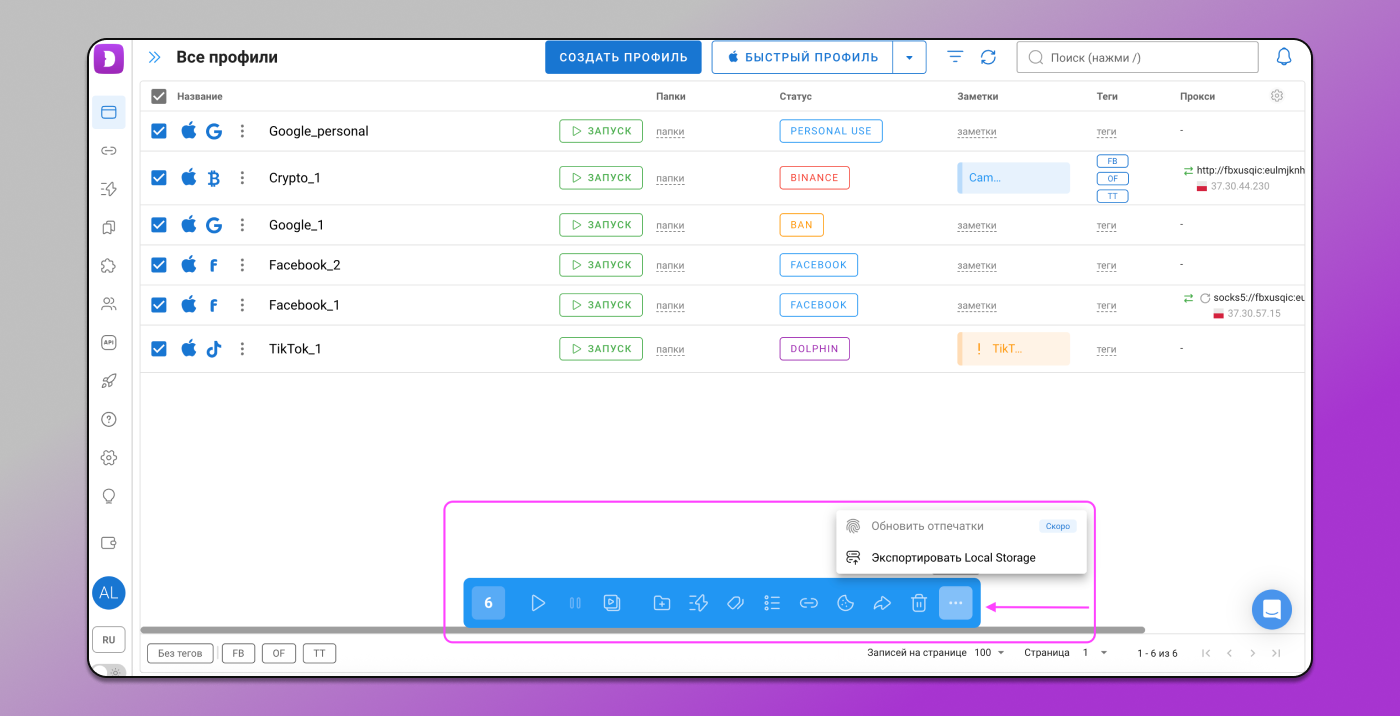Click the trash delete icon in bulk toolbar
Image resolution: width=1400 pixels, height=716 pixels.
(x=918, y=603)
